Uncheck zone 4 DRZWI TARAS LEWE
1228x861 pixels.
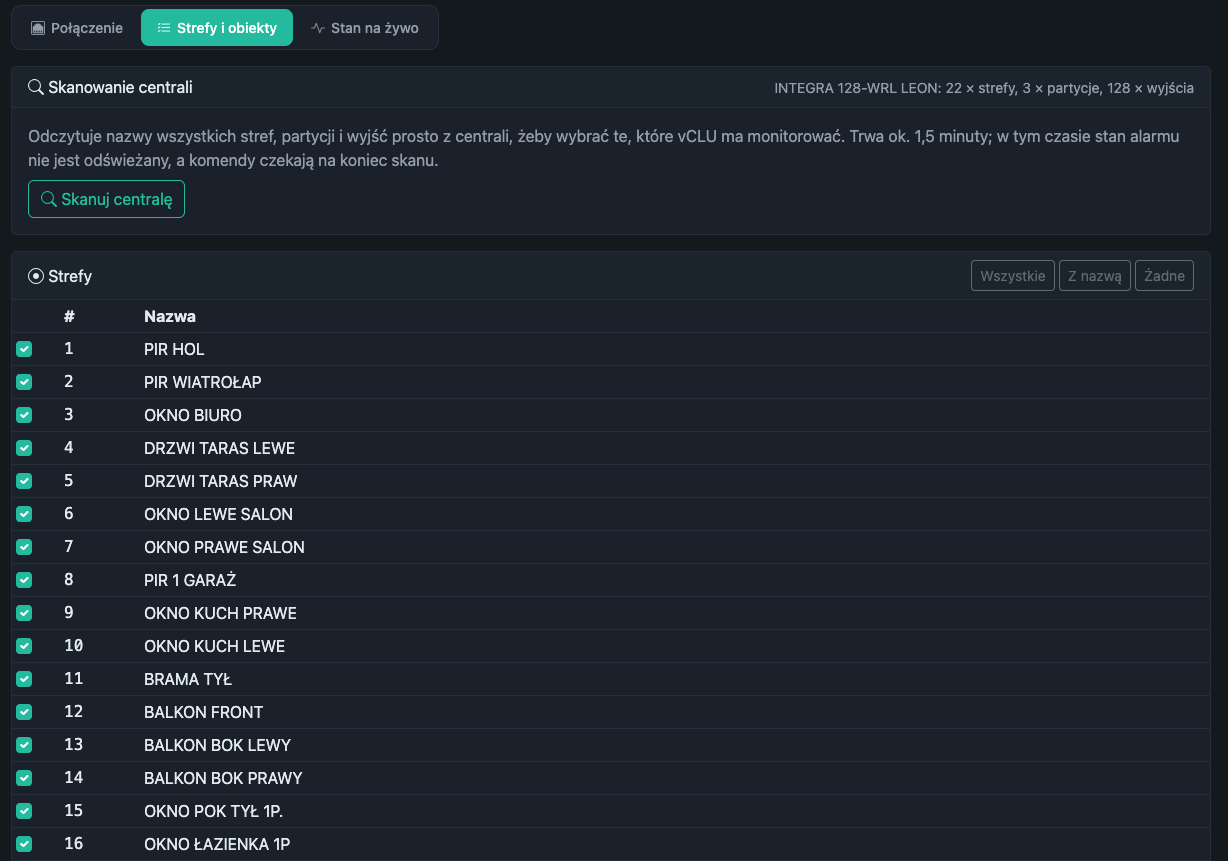coord(24,448)
